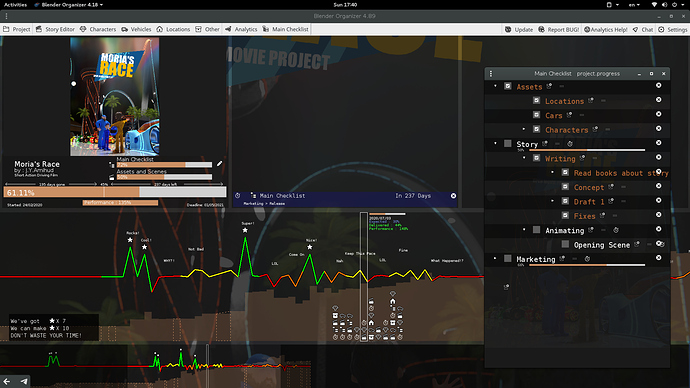Dismiss the Main Checklist reminder with the X icon
This screenshot has width=690, height=388.
[x=453, y=196]
